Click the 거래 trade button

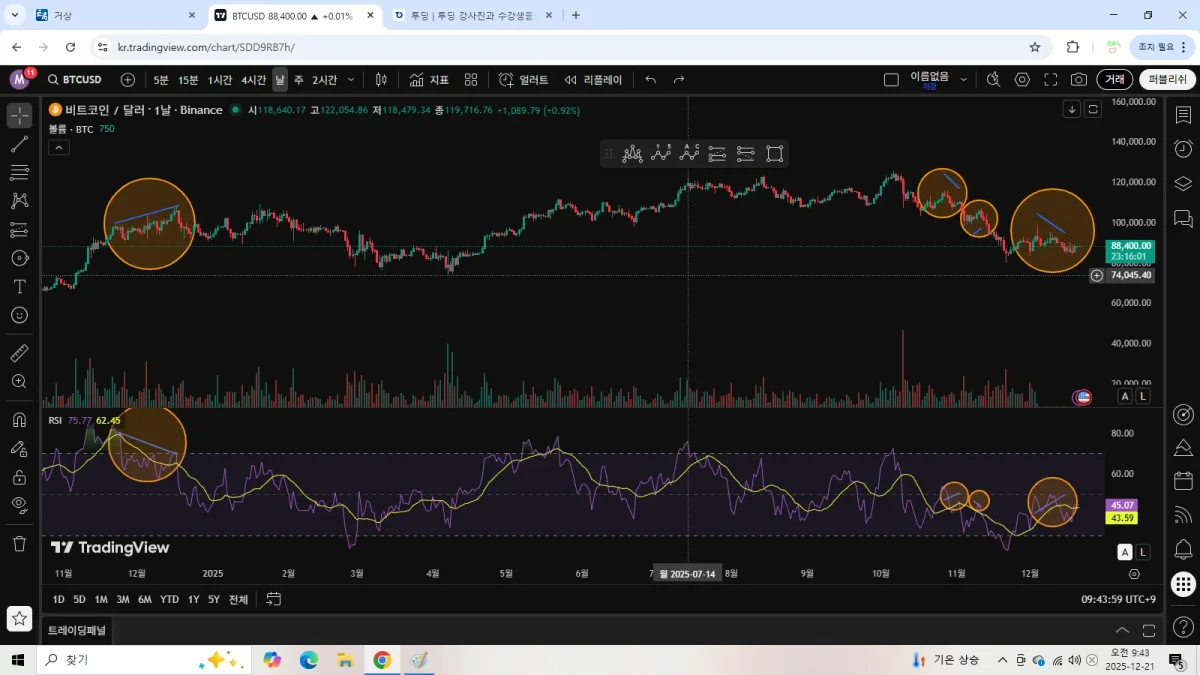coord(1114,80)
